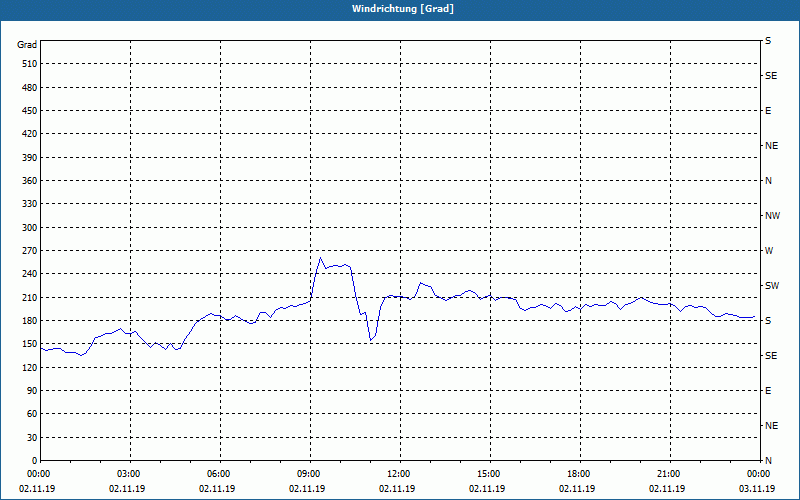Select the 150 y-axis value

[30, 344]
